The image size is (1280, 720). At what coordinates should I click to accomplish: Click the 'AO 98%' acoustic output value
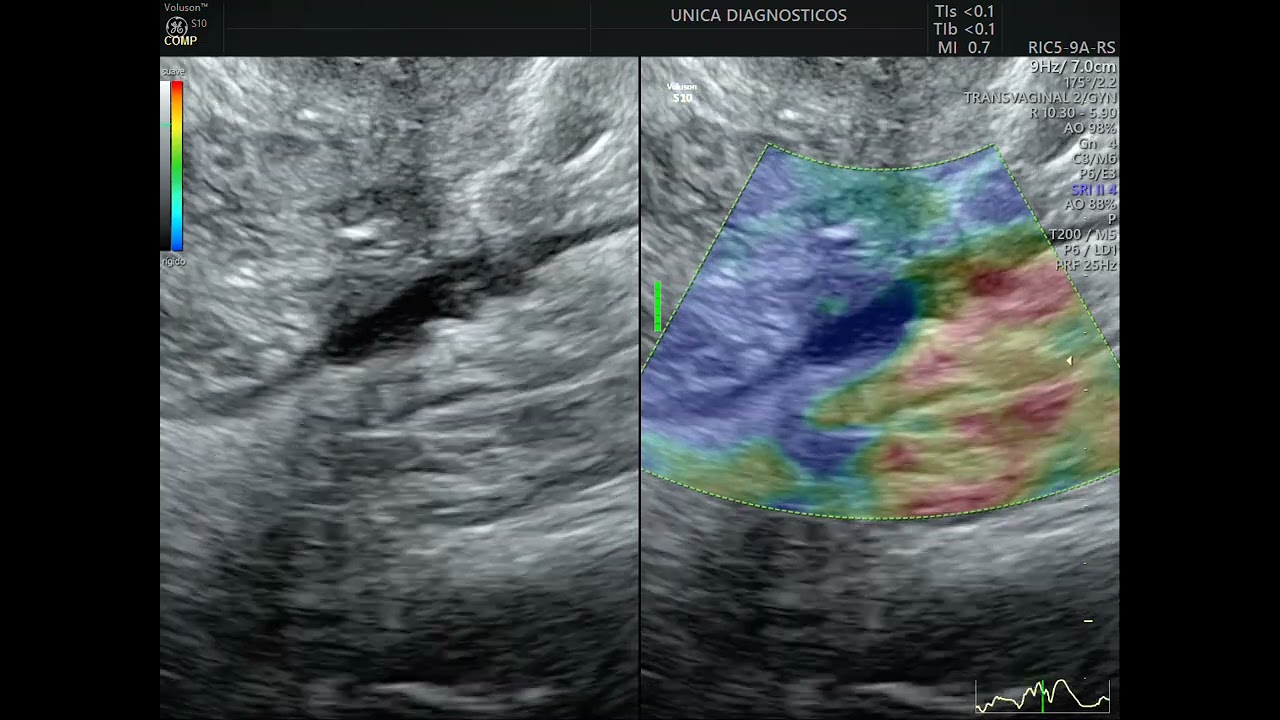(1090, 128)
